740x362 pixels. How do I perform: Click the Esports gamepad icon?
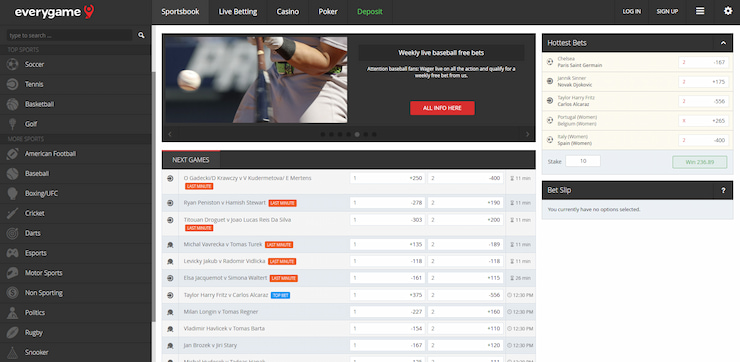[13, 253]
